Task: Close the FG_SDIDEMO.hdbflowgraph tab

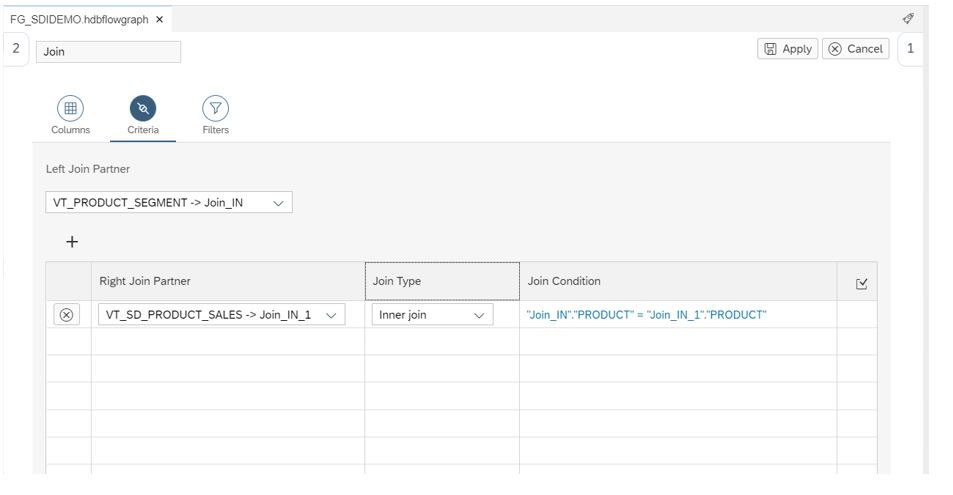Action: [159, 19]
